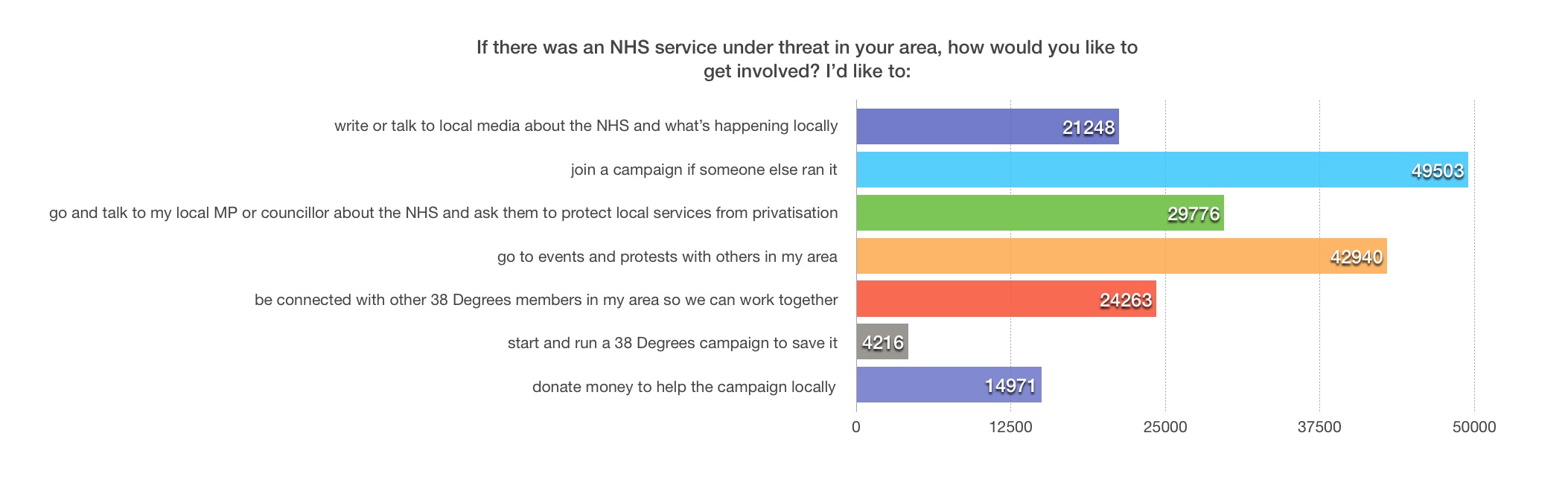Select the "donate money to help the campaign" label
Image resolution: width=1568 pixels, height=488 pixels.
(x=683, y=387)
